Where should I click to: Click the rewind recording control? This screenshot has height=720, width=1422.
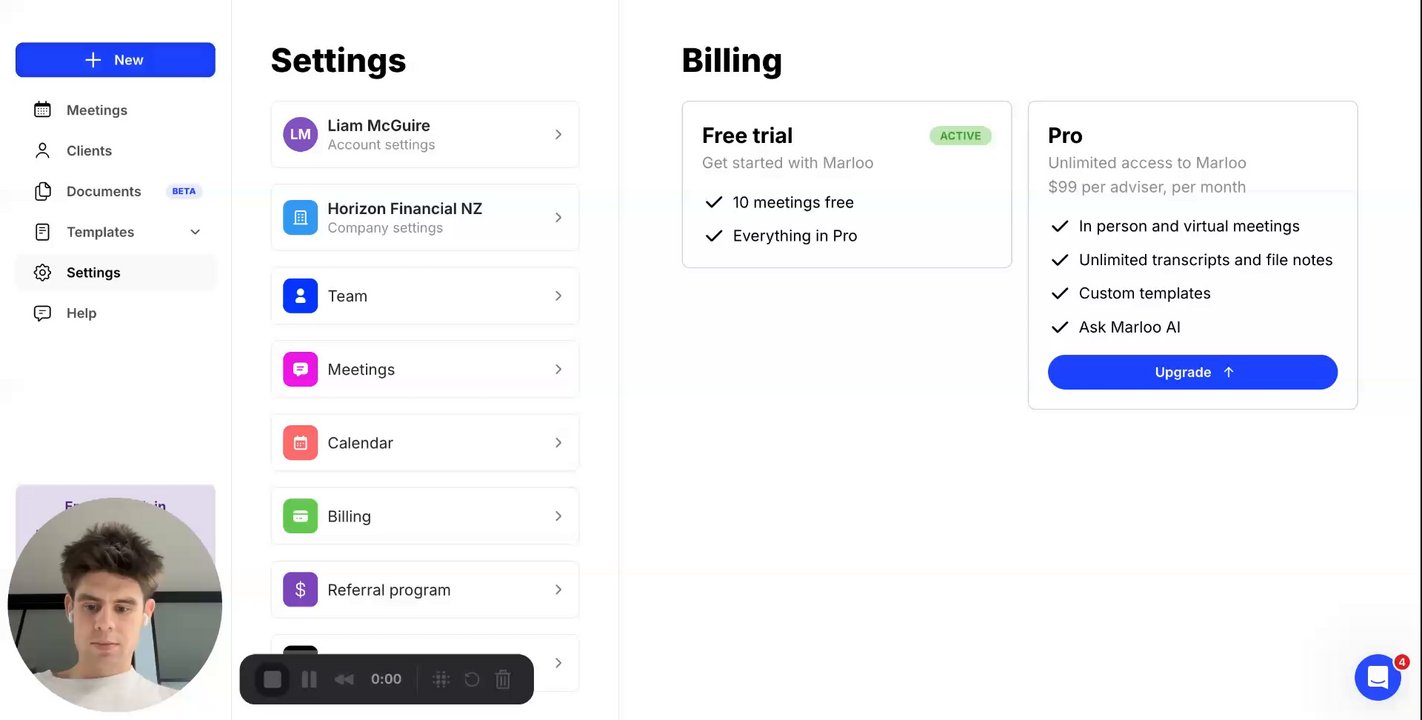coord(344,680)
